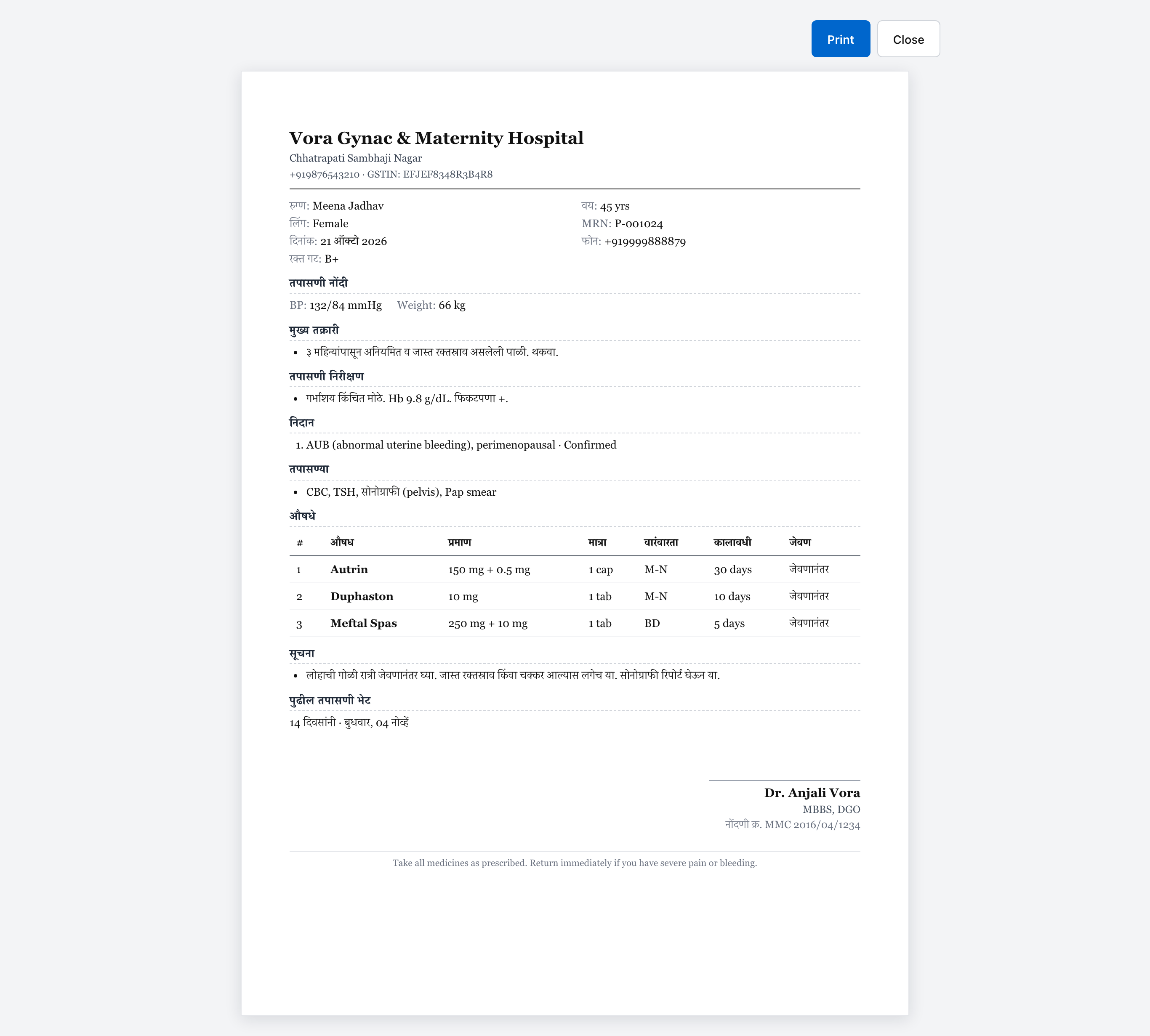Click the age value '45 yrs'

click(x=615, y=206)
